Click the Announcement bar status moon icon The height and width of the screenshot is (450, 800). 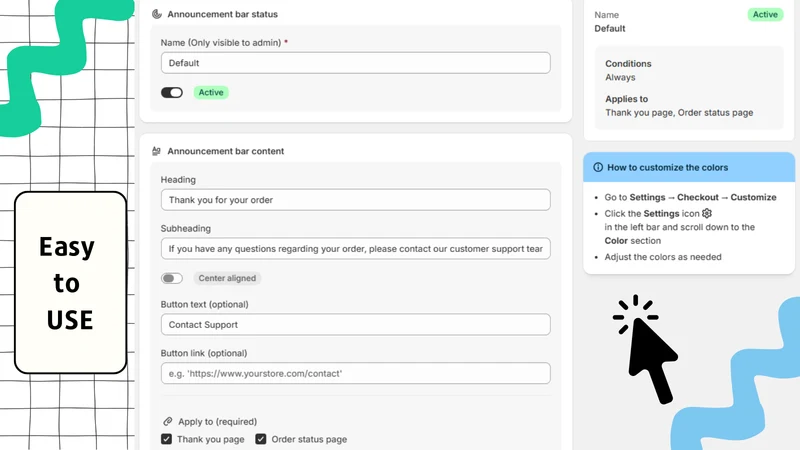click(157, 14)
